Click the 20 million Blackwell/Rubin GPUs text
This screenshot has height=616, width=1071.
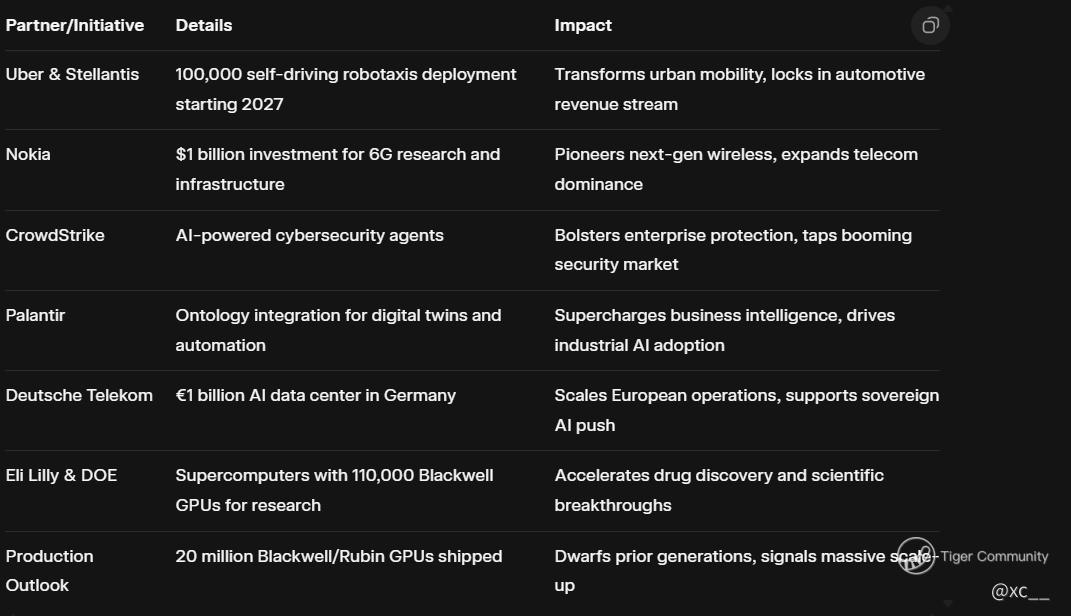(338, 557)
